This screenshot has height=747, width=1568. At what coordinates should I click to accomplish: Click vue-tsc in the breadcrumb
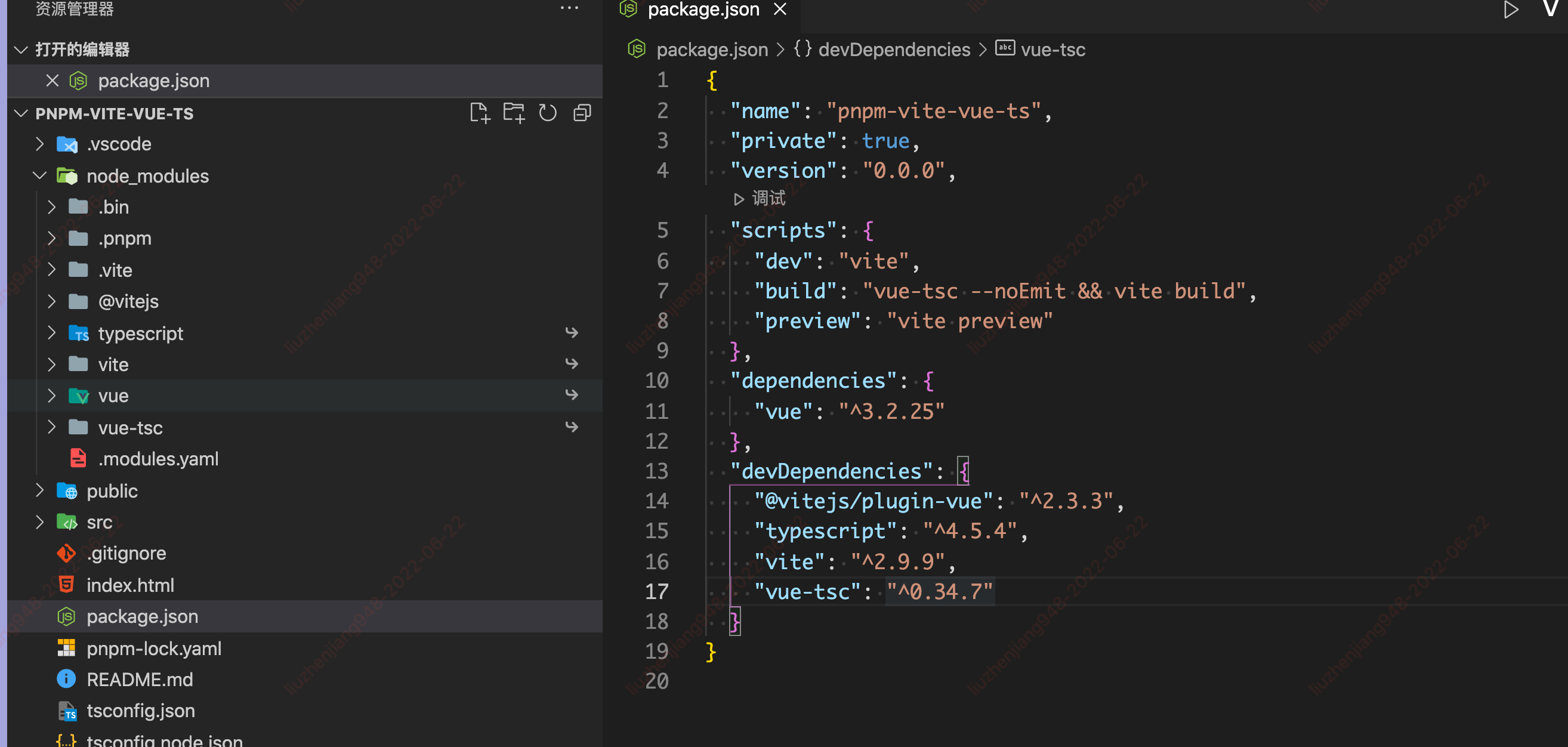[x=1053, y=50]
